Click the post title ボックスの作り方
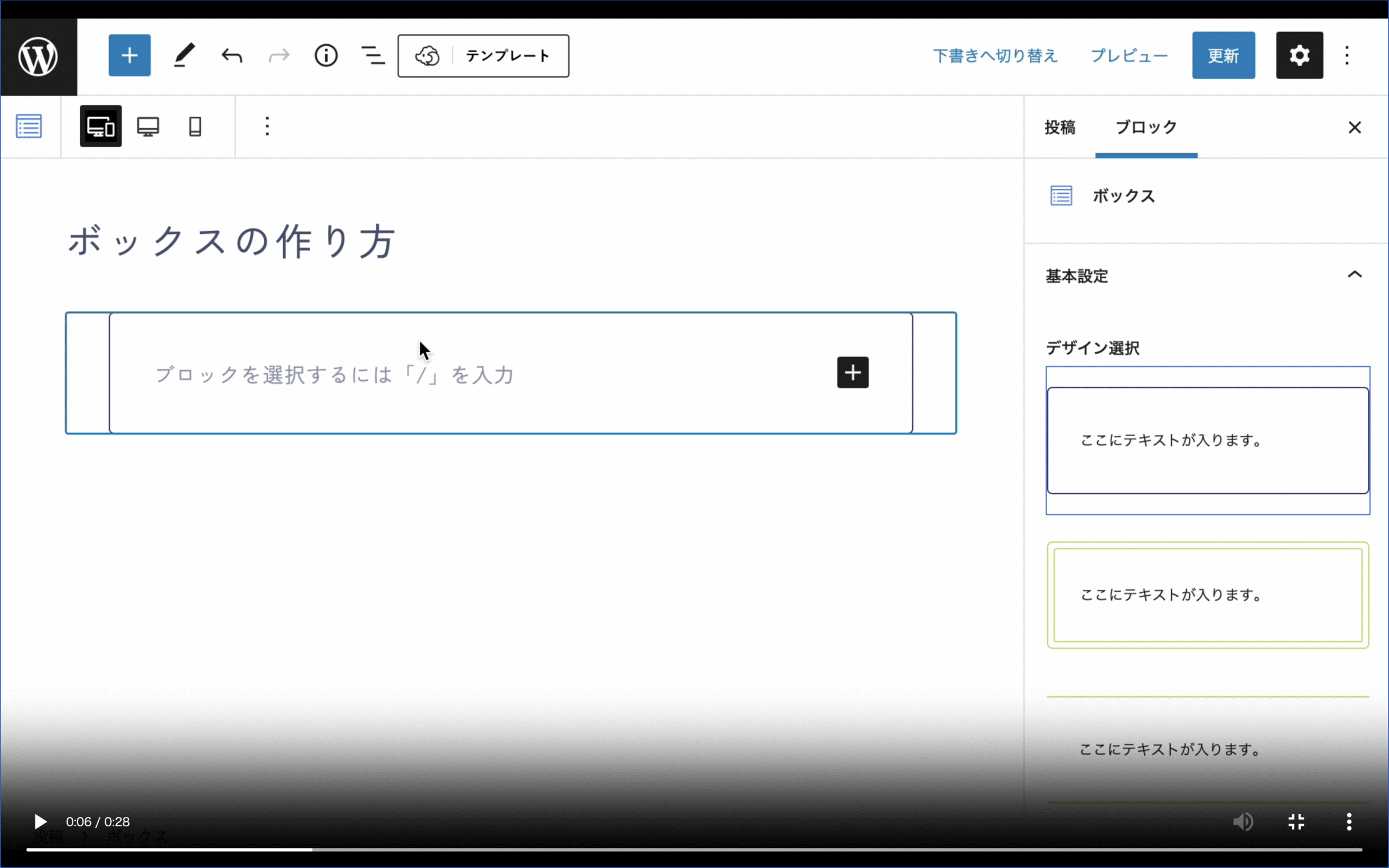Image resolution: width=1389 pixels, height=868 pixels. pos(231,241)
